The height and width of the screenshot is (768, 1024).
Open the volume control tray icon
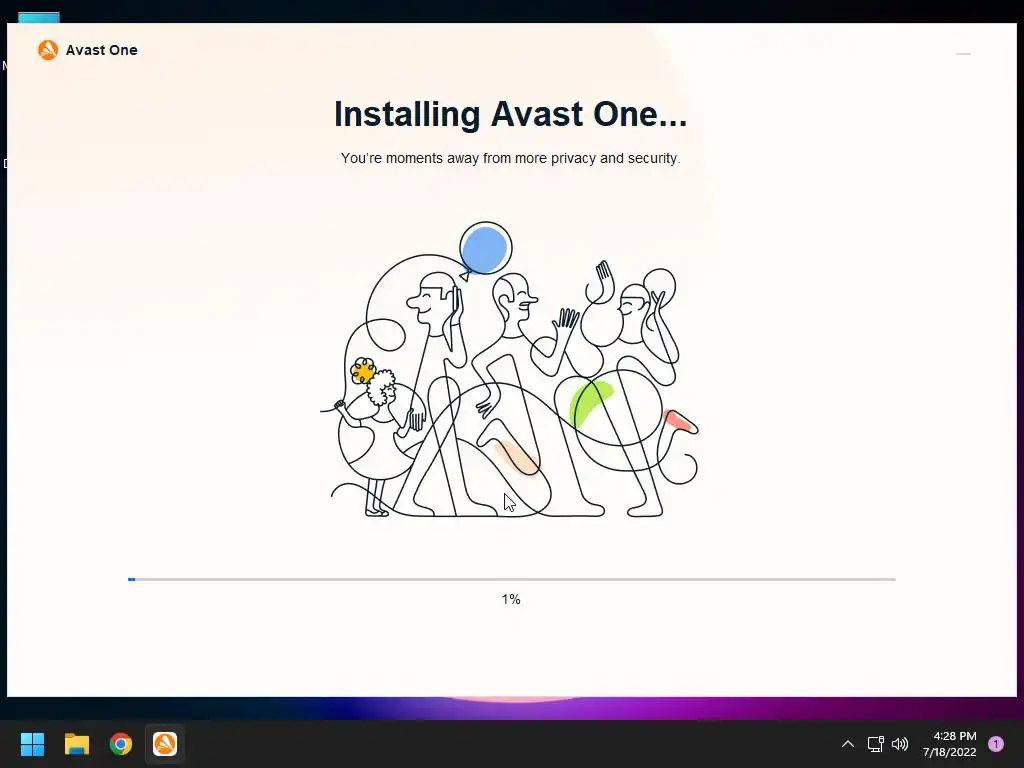pos(900,744)
